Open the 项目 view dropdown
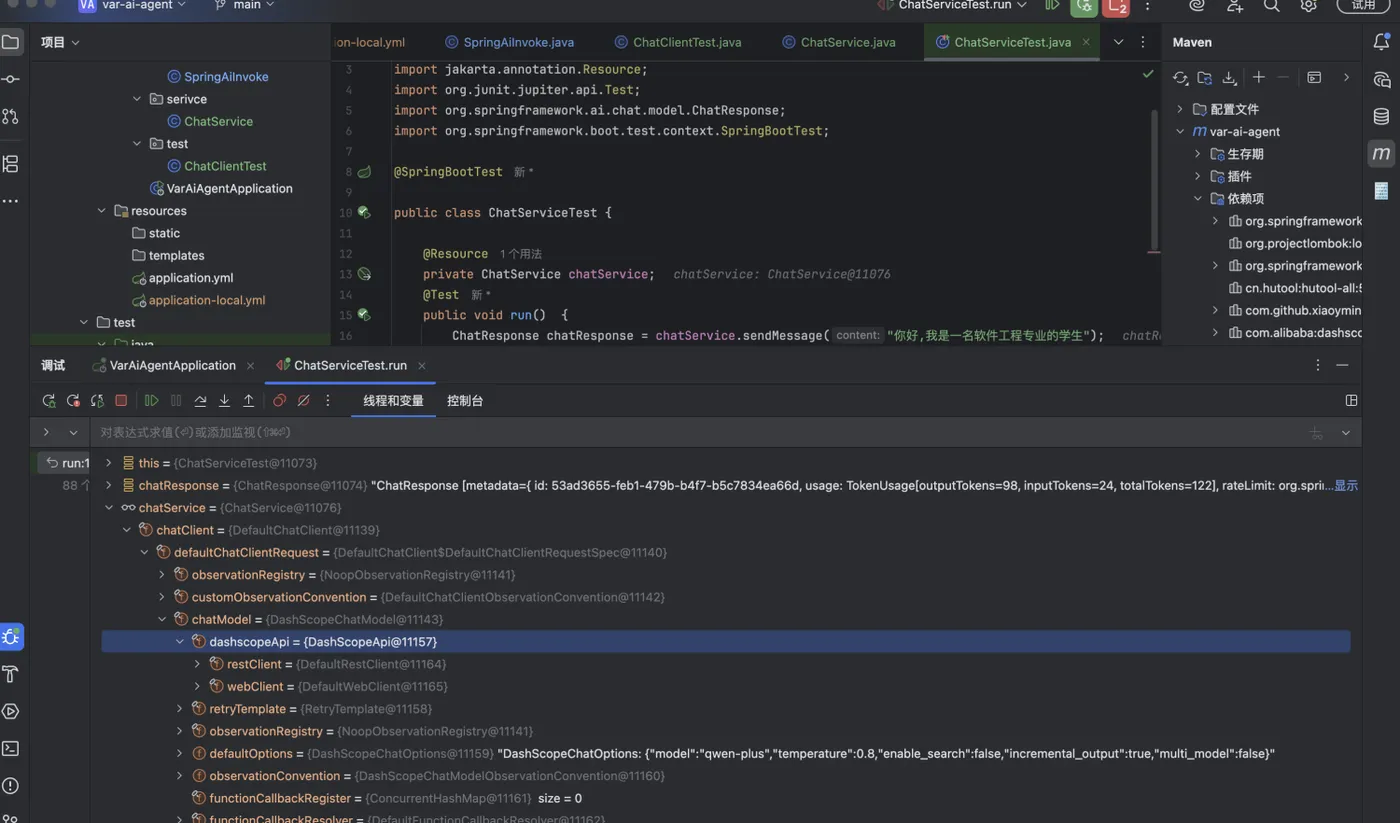 tap(60, 42)
